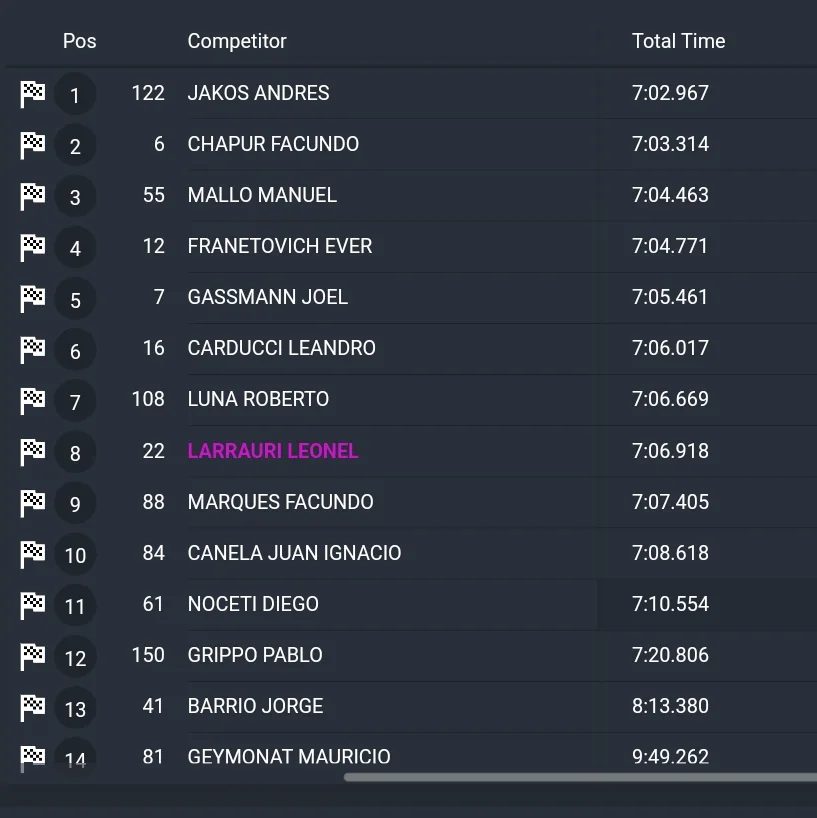817x818 pixels.
Task: Click the Total Time column header
Action: tap(678, 41)
